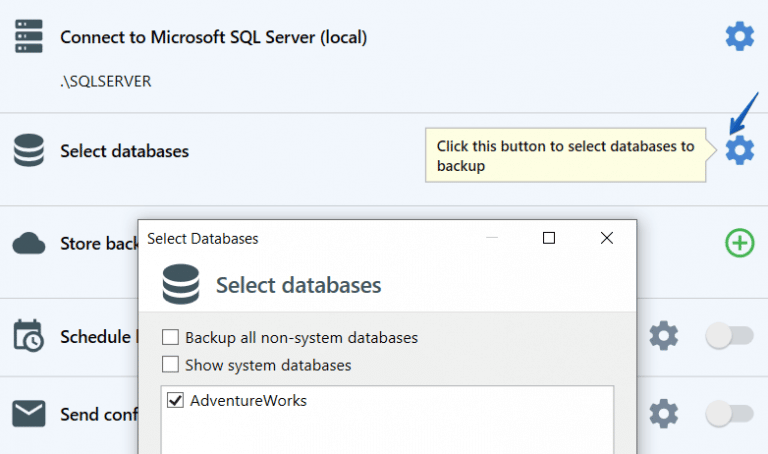
Task: Click the database stack icon in main list
Action: pos(29,151)
